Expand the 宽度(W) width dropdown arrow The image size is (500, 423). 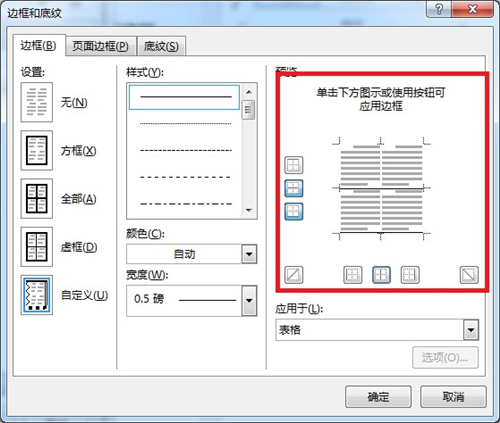(249, 300)
